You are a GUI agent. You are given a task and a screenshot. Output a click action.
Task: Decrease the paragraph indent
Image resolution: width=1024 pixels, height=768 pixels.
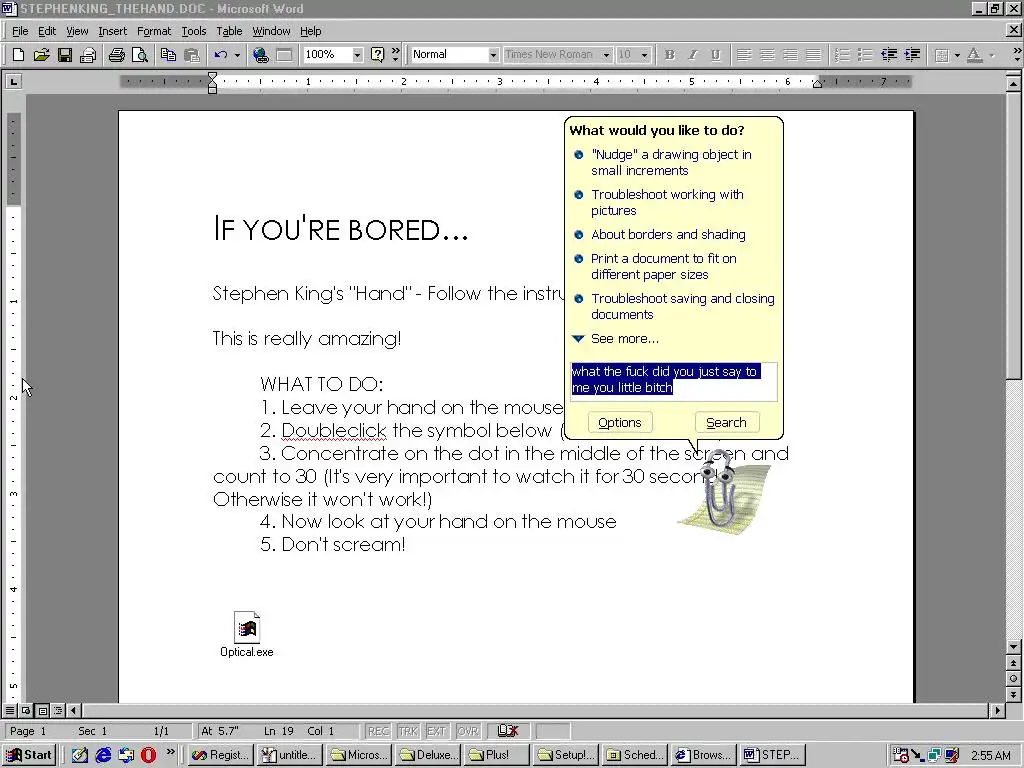(x=889, y=55)
